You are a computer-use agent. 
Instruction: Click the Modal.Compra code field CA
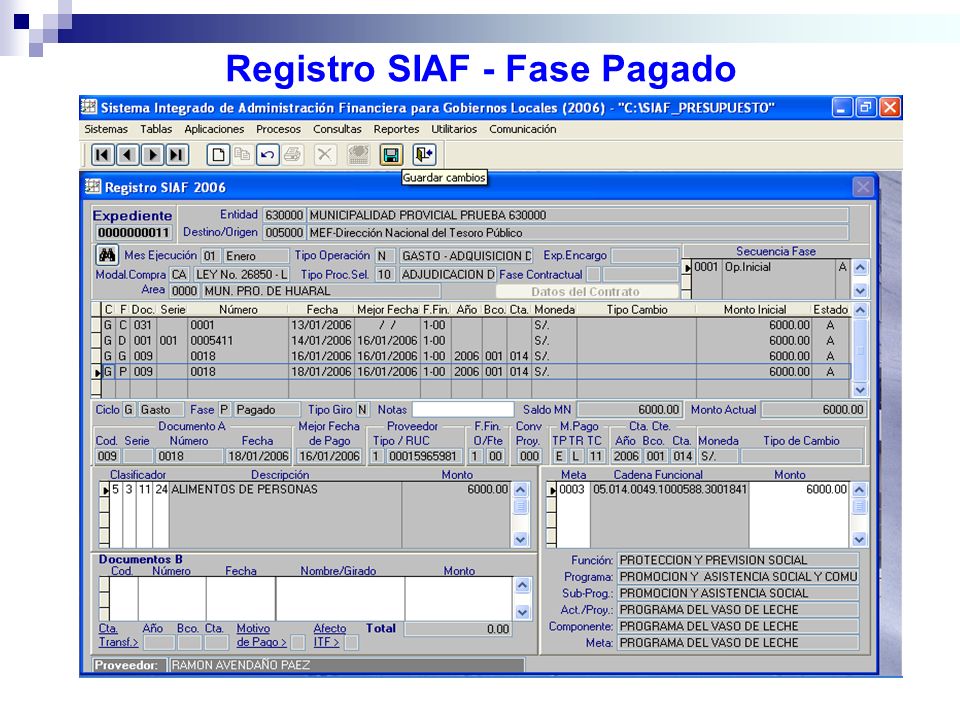click(179, 274)
